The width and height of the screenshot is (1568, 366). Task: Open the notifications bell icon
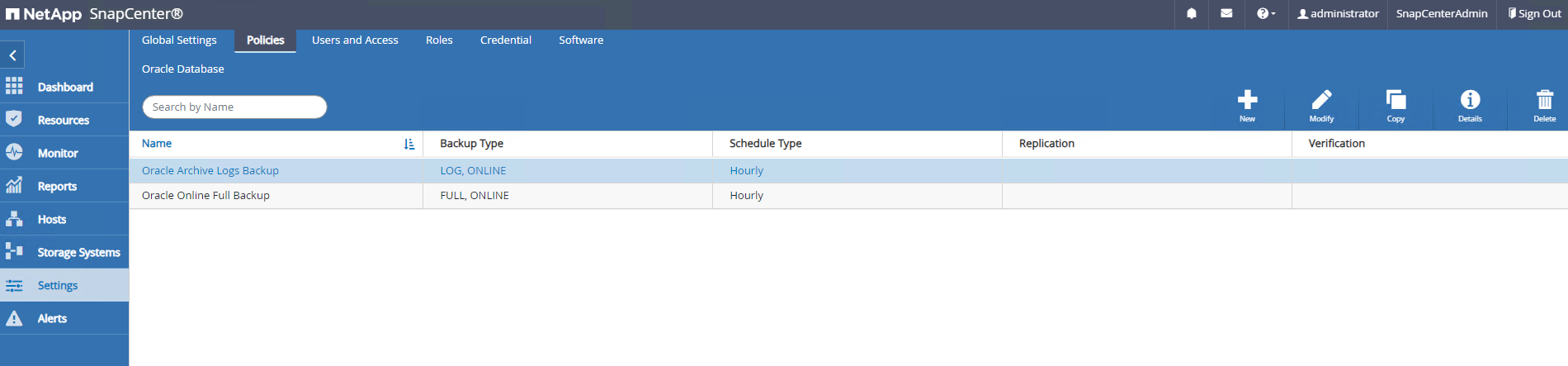[x=1192, y=14]
